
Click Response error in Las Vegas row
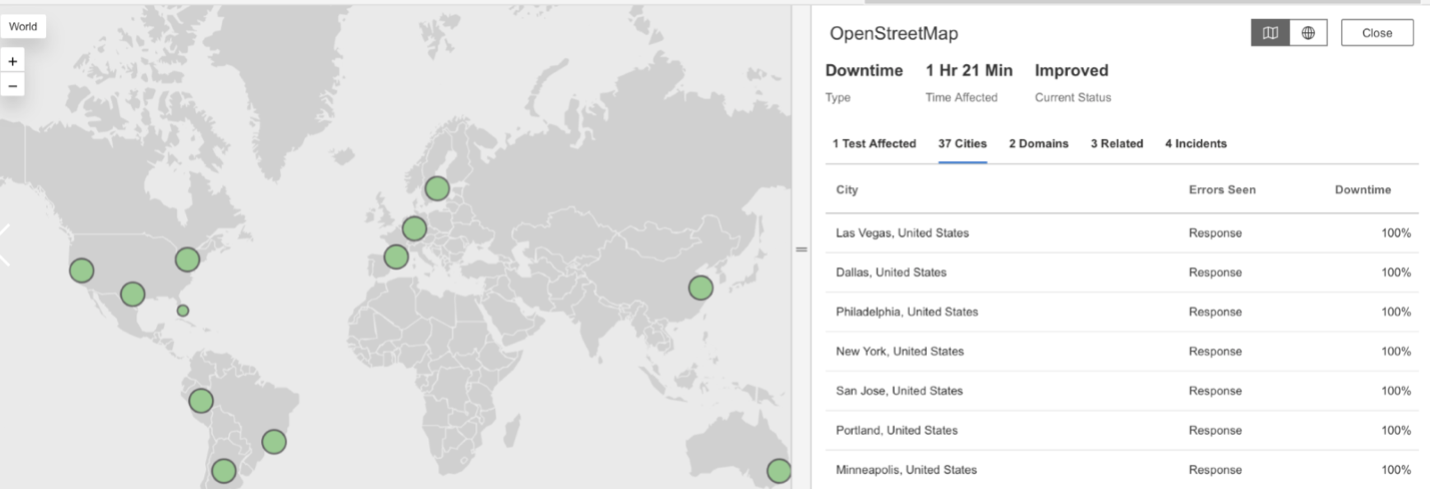pyautogui.click(x=1215, y=233)
